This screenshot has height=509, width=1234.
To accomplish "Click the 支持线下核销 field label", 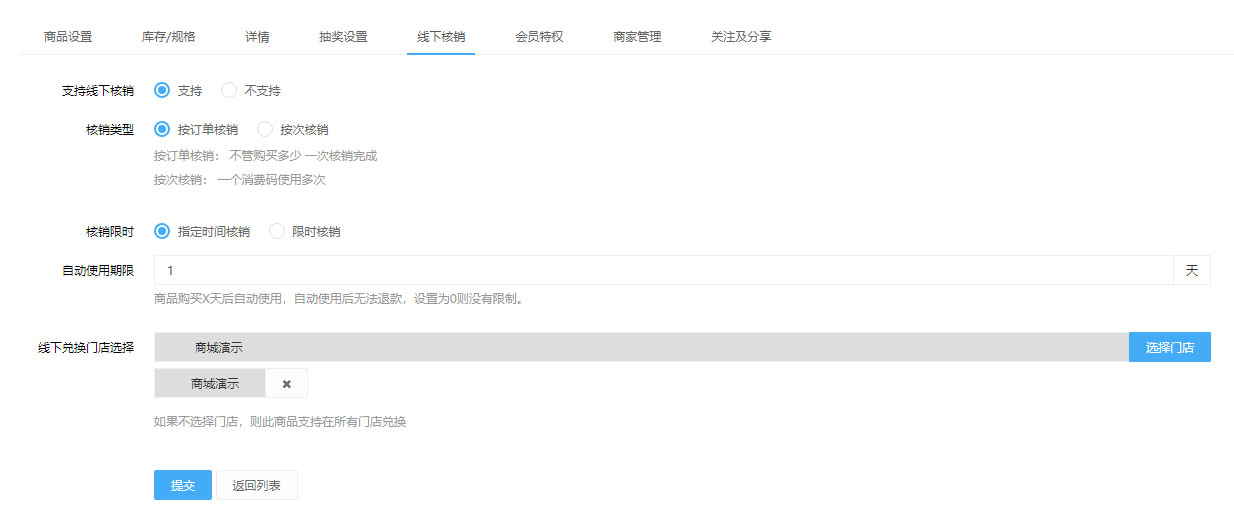I will tap(98, 91).
